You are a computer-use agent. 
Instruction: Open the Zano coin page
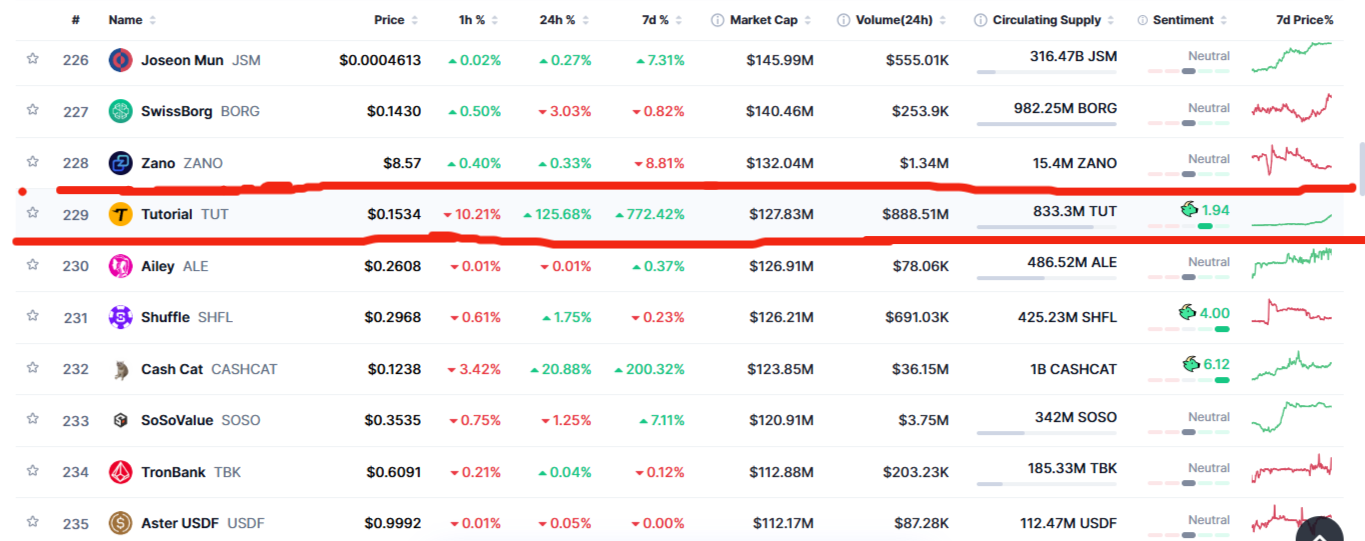click(x=158, y=163)
